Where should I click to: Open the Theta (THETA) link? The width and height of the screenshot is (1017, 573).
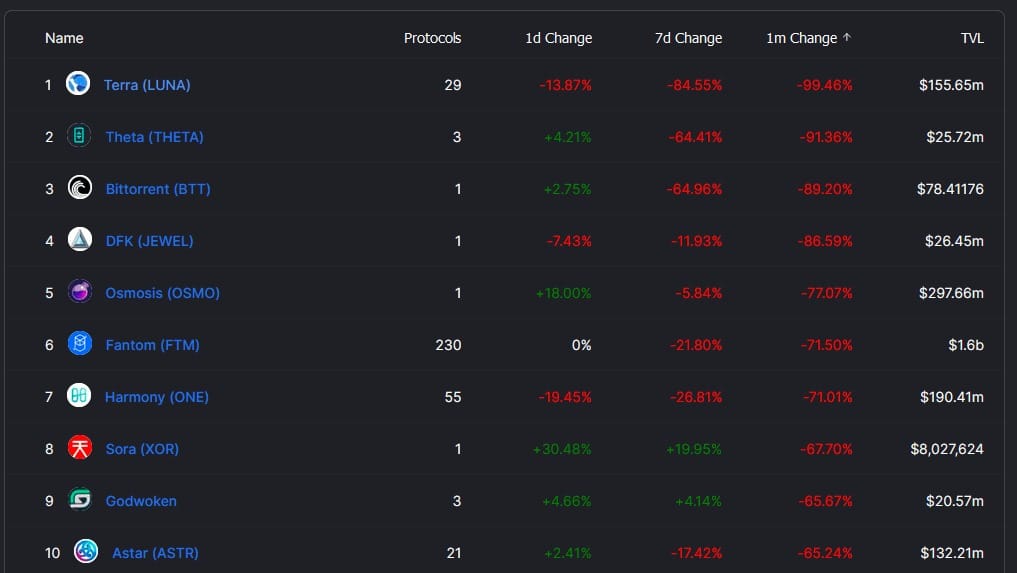click(x=154, y=137)
